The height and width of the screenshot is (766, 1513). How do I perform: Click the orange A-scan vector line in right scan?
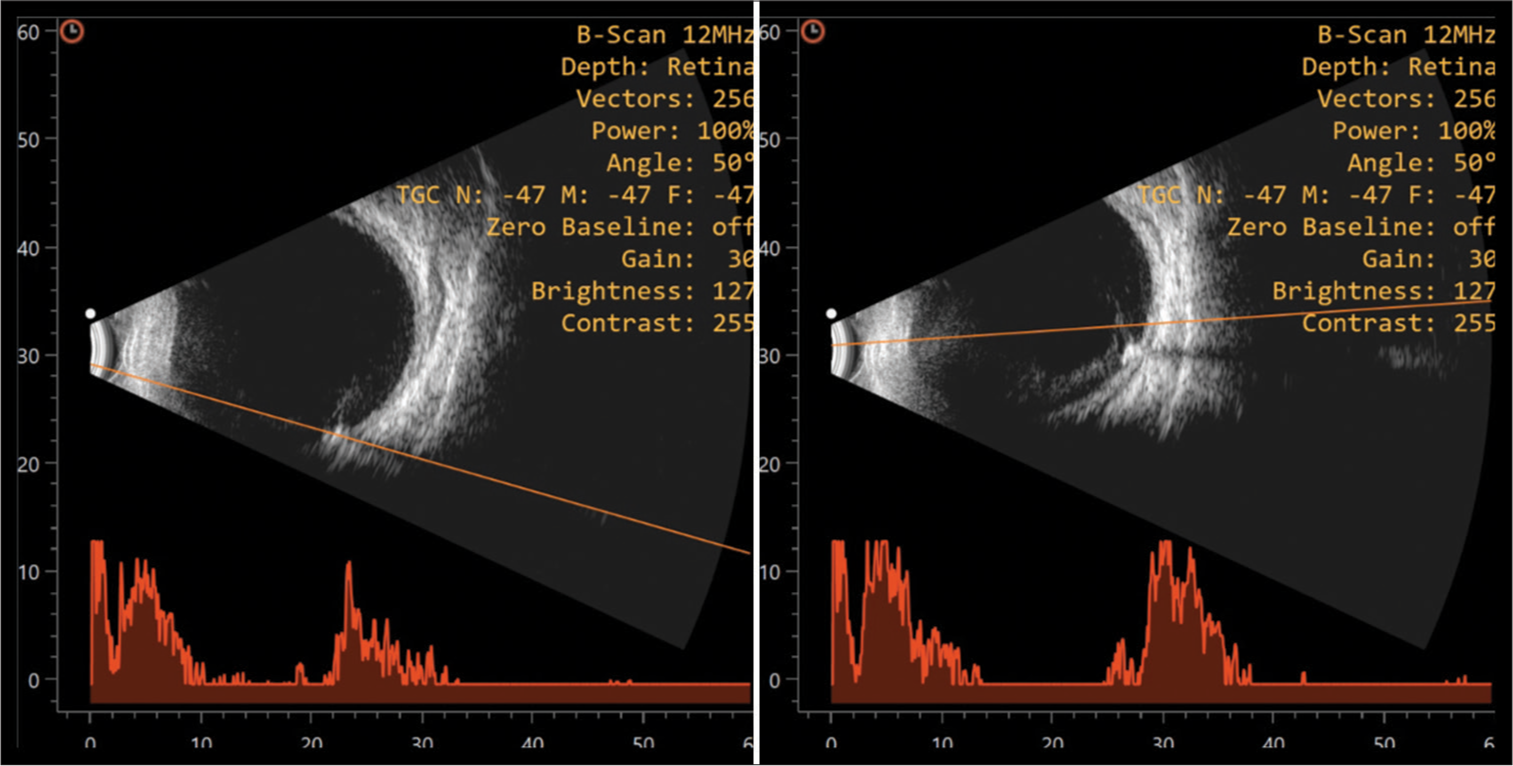point(1160,322)
